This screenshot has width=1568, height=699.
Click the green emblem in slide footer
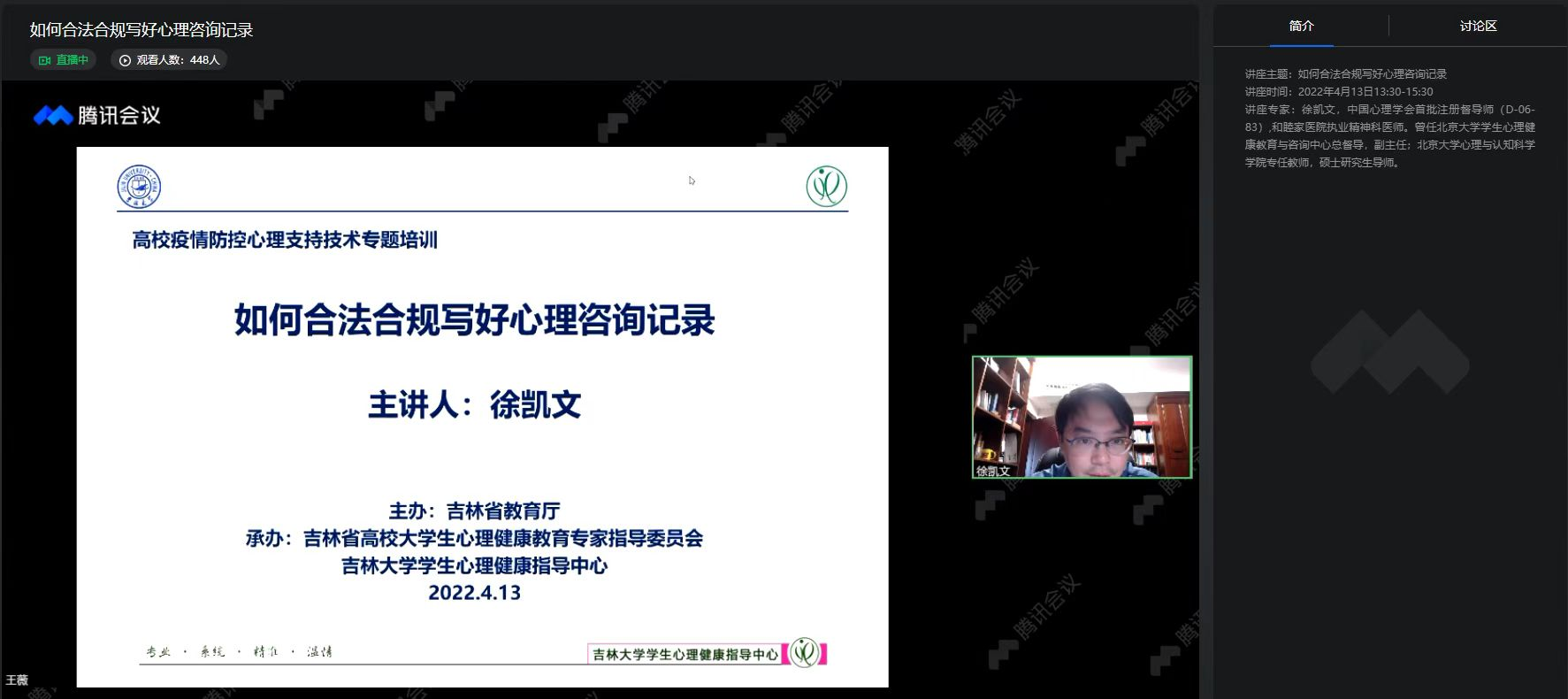tap(804, 653)
